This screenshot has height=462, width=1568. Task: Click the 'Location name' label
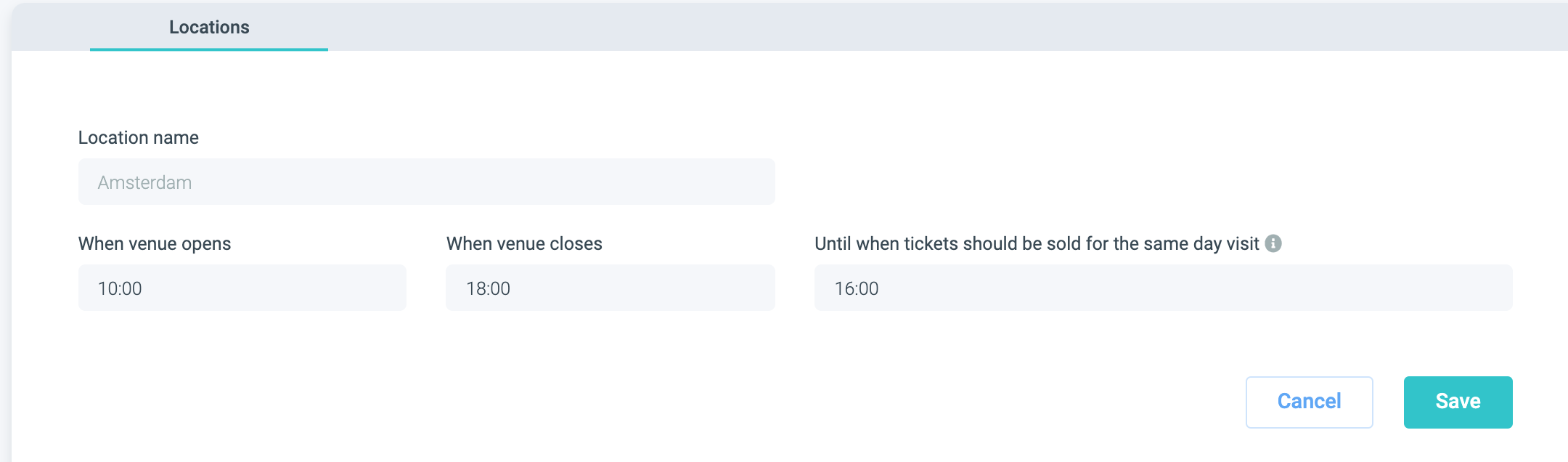(x=139, y=138)
